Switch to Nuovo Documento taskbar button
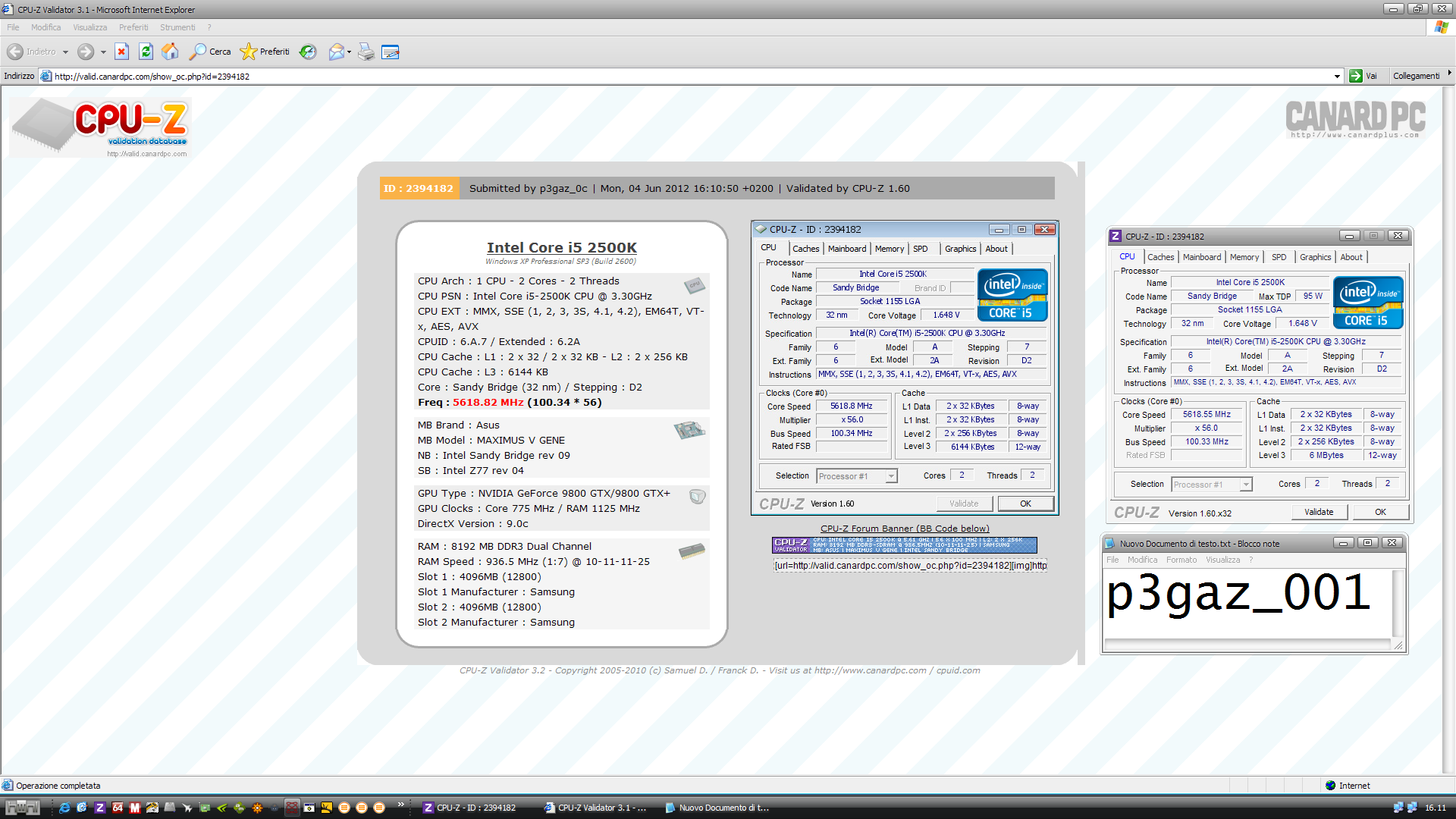Viewport: 1456px width, 819px height. pos(717,808)
